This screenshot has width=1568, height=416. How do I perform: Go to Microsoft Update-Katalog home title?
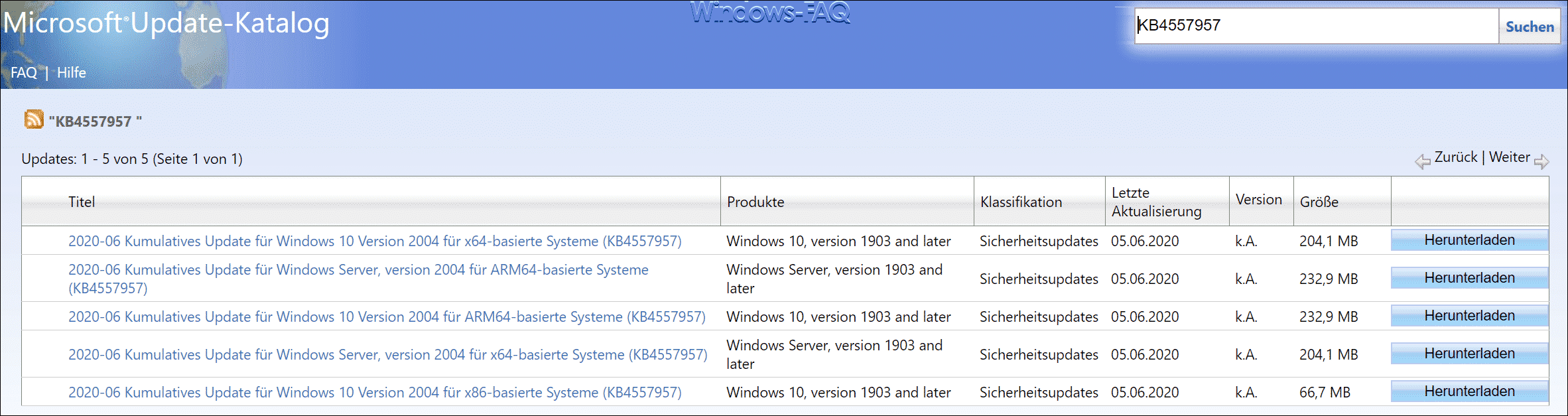(166, 23)
